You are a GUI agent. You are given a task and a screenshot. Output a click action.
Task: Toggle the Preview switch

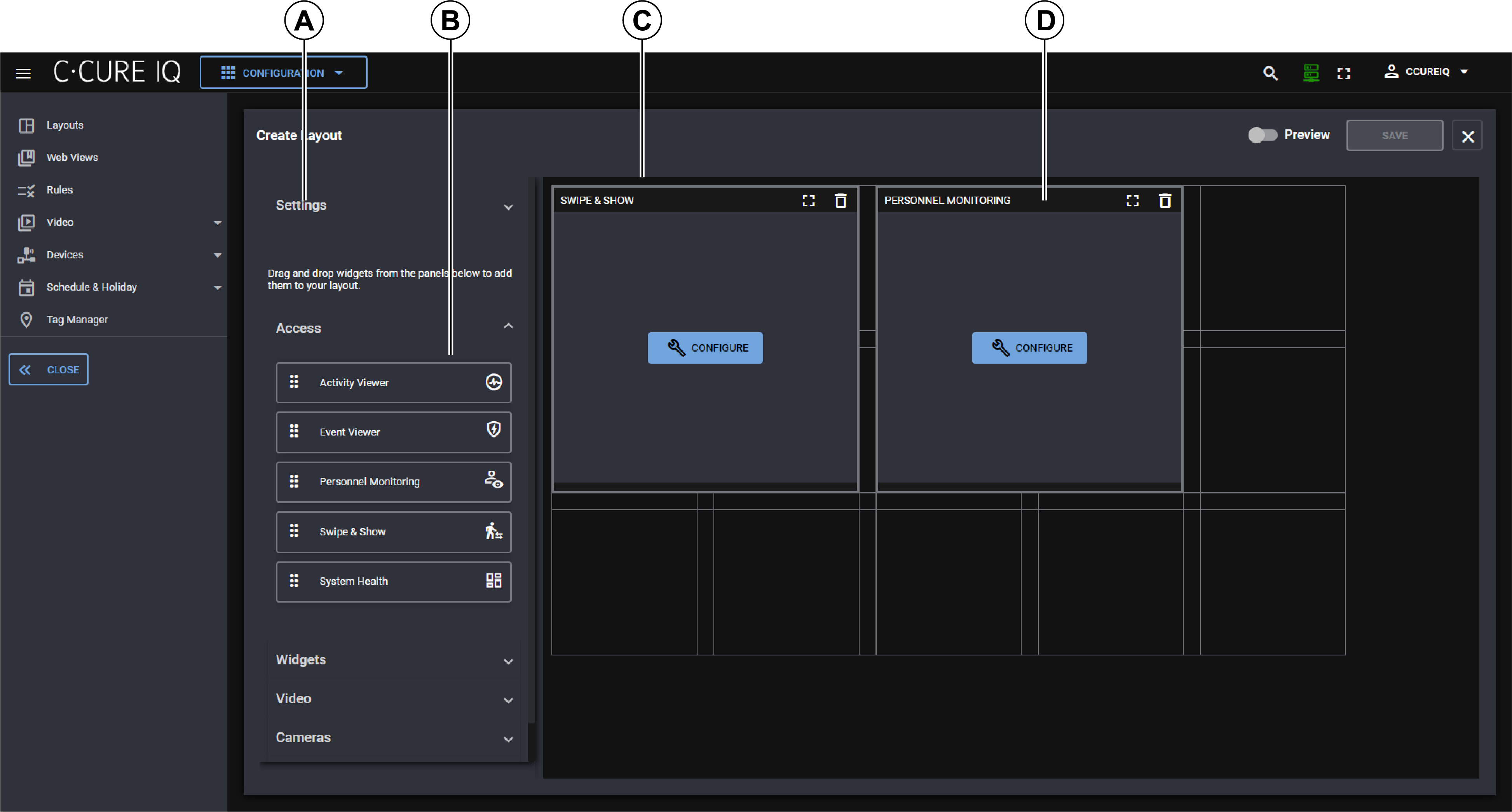[1262, 135]
